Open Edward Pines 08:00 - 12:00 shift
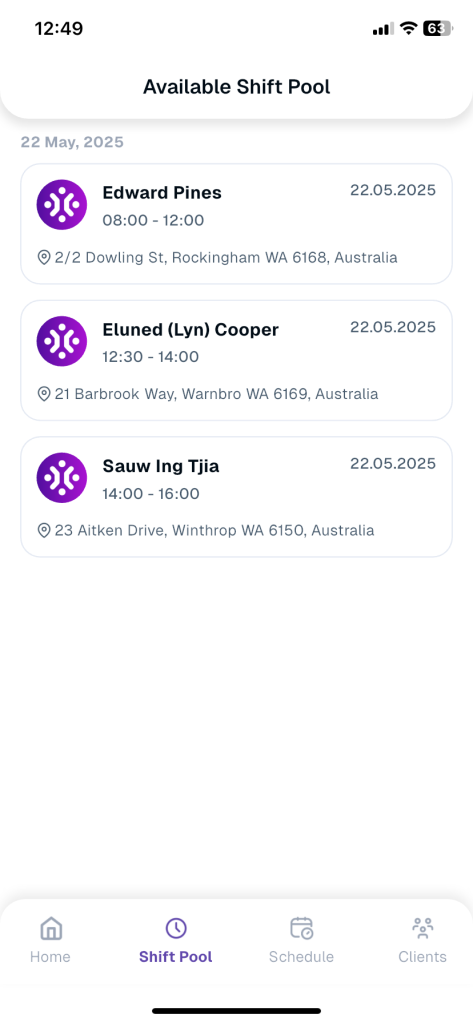This screenshot has height=1023, width=473. (x=236, y=224)
